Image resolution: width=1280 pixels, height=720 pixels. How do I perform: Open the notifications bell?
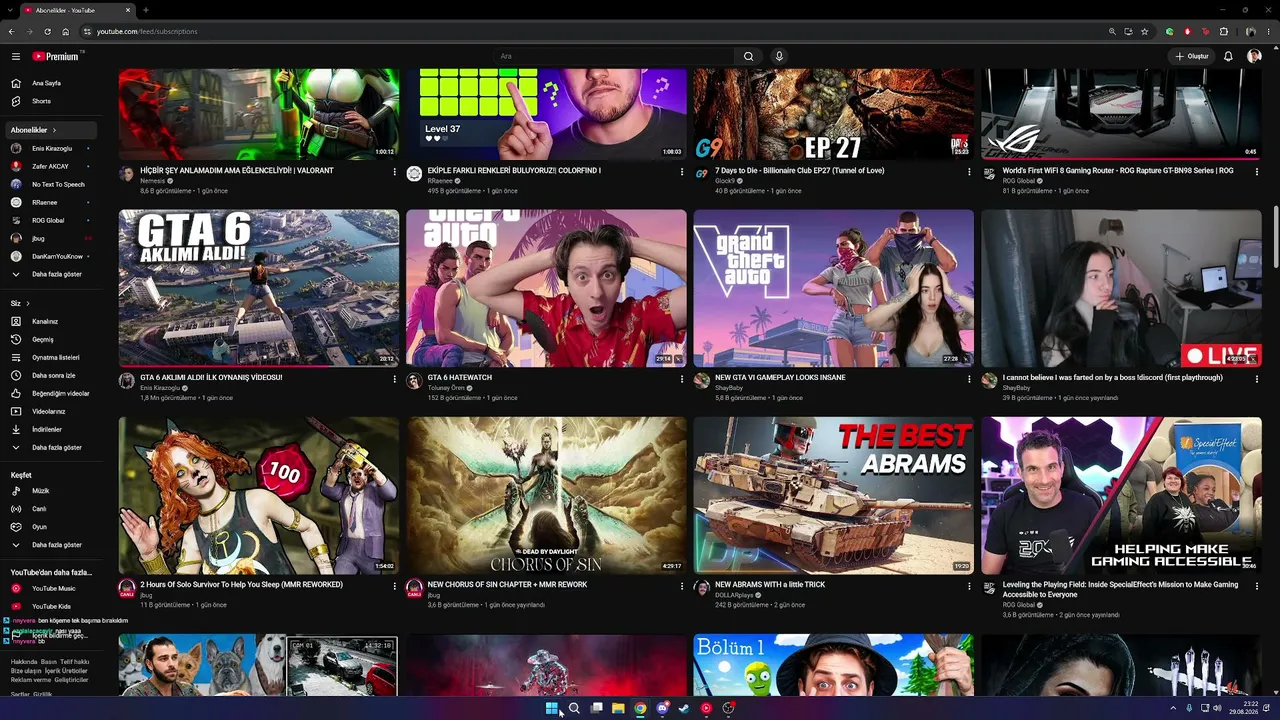coord(1228,56)
